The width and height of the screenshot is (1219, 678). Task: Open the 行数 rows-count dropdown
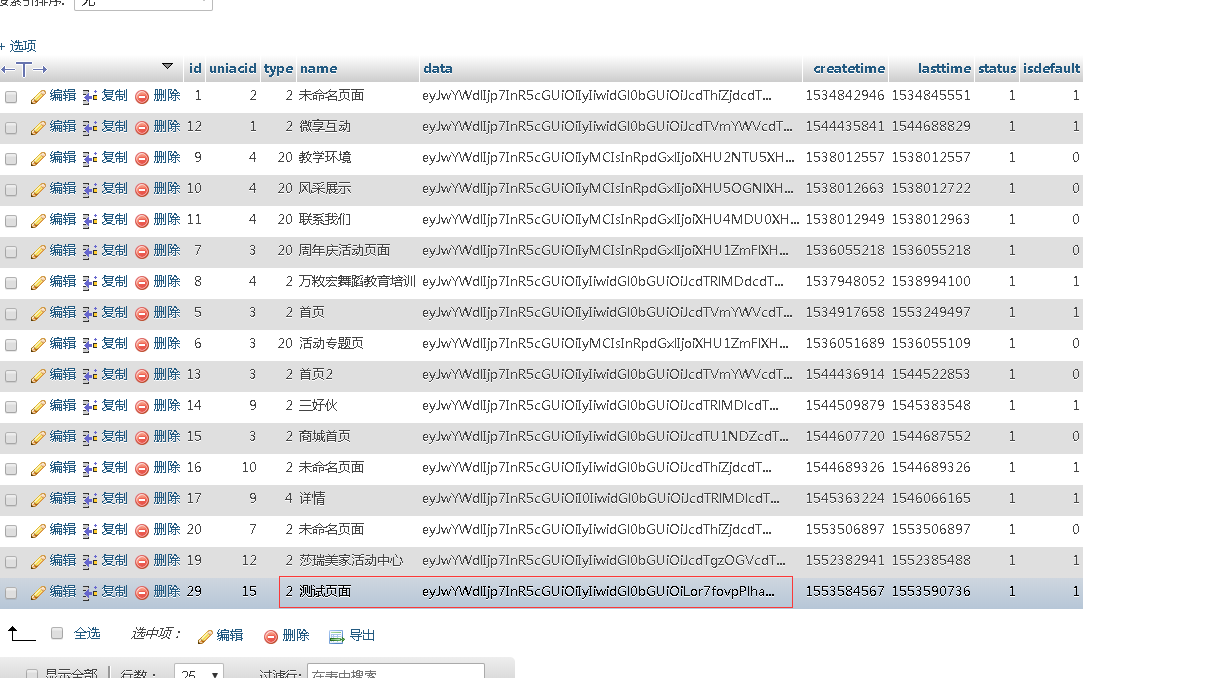coord(198,673)
